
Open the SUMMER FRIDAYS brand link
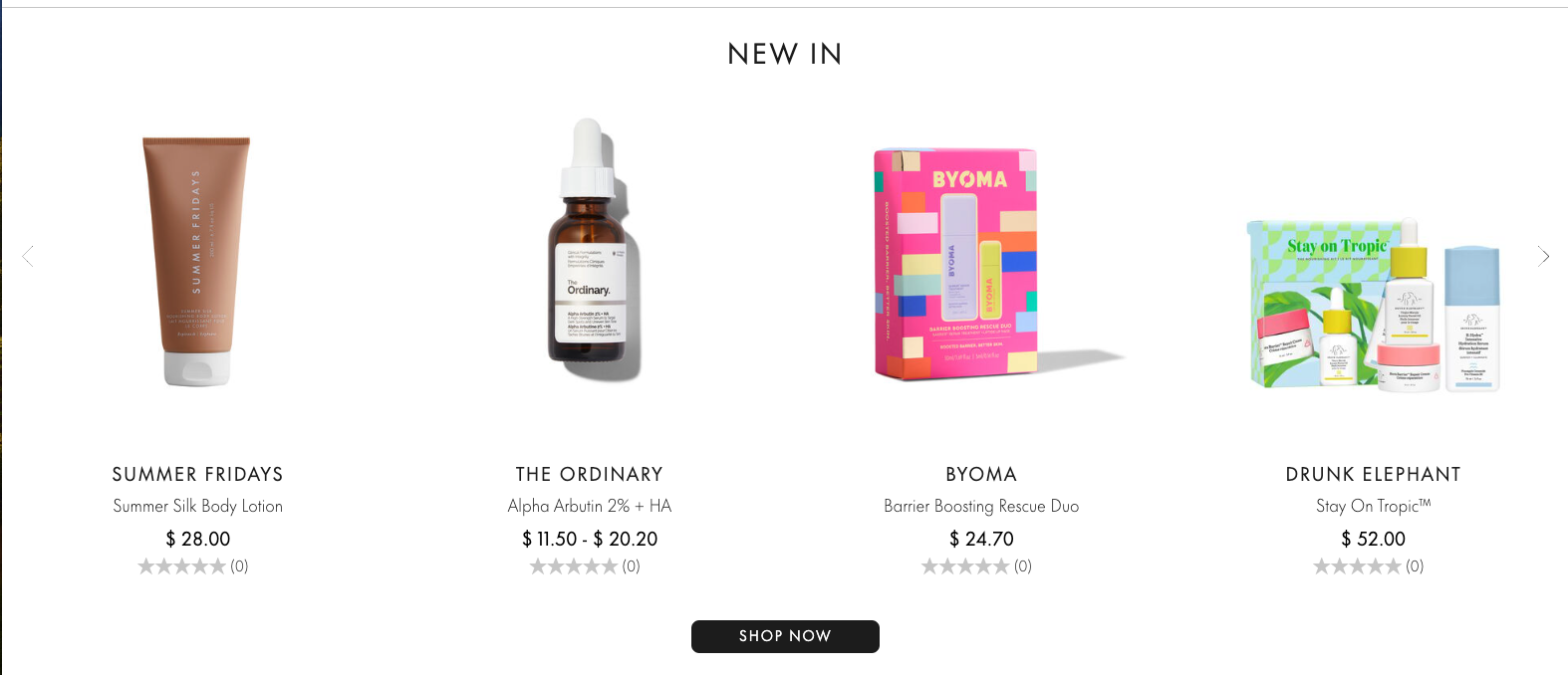[197, 474]
